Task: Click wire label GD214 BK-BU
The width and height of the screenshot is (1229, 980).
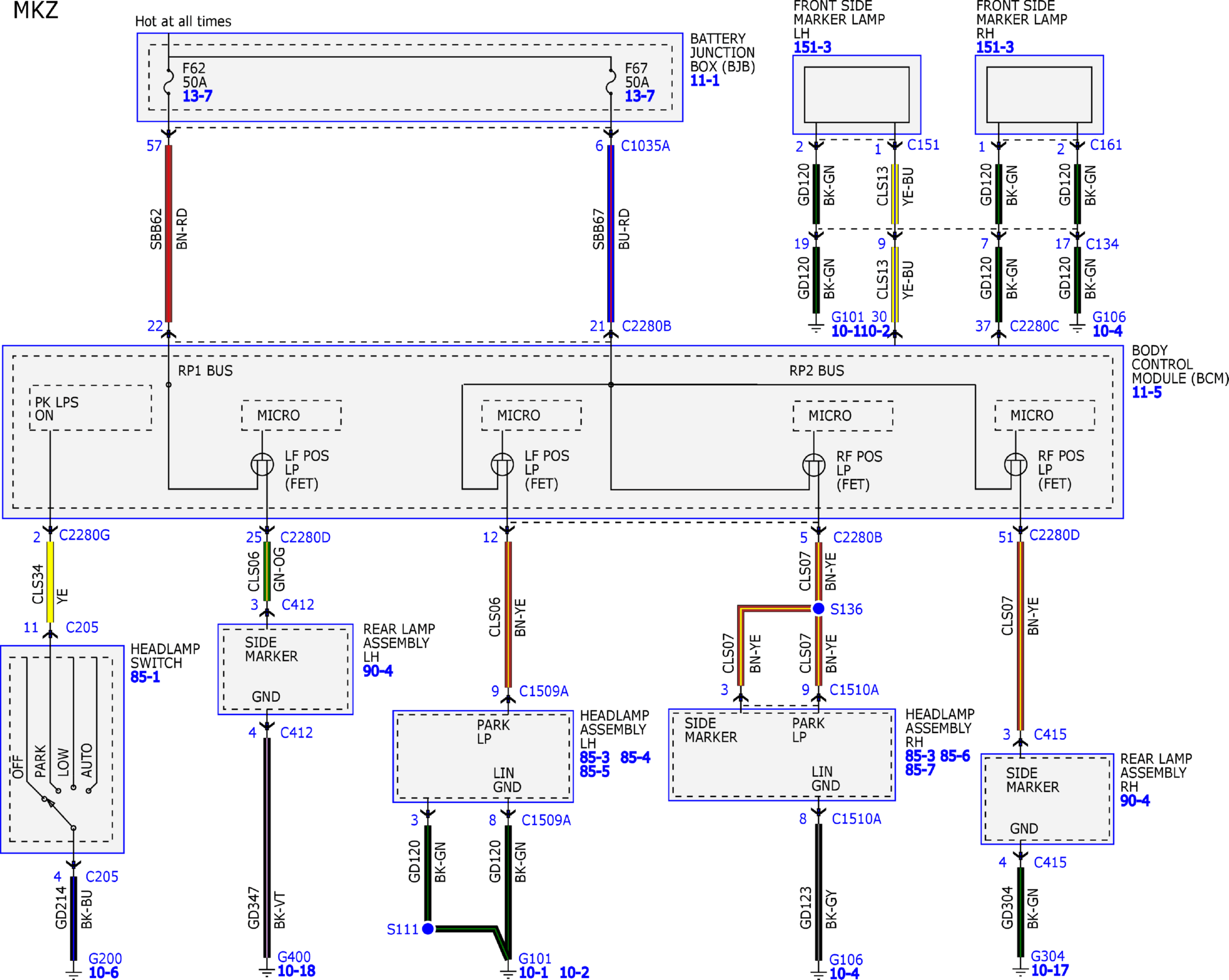Action: [74, 909]
